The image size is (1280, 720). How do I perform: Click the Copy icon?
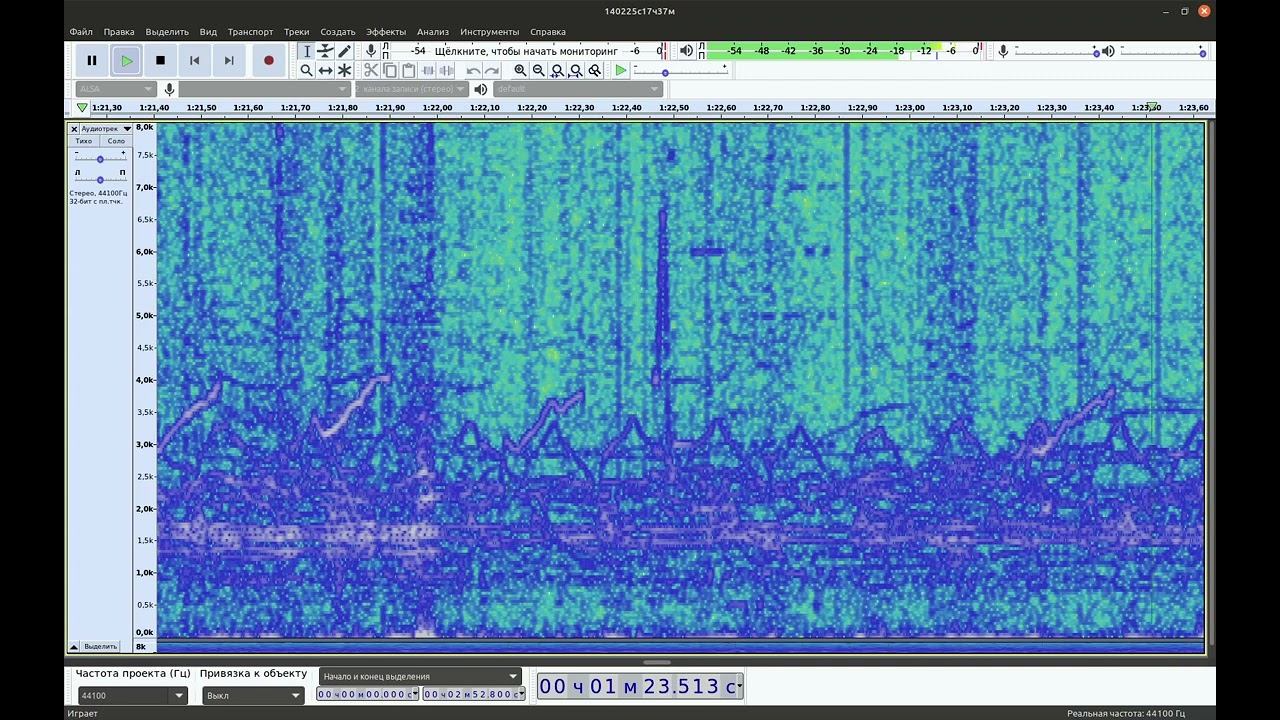[390, 70]
